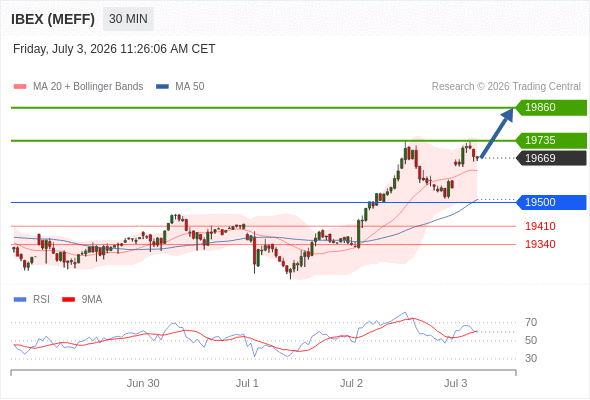Image resolution: width=590 pixels, height=400 pixels.
Task: Click the 19410 red support label
Action: pos(540,226)
